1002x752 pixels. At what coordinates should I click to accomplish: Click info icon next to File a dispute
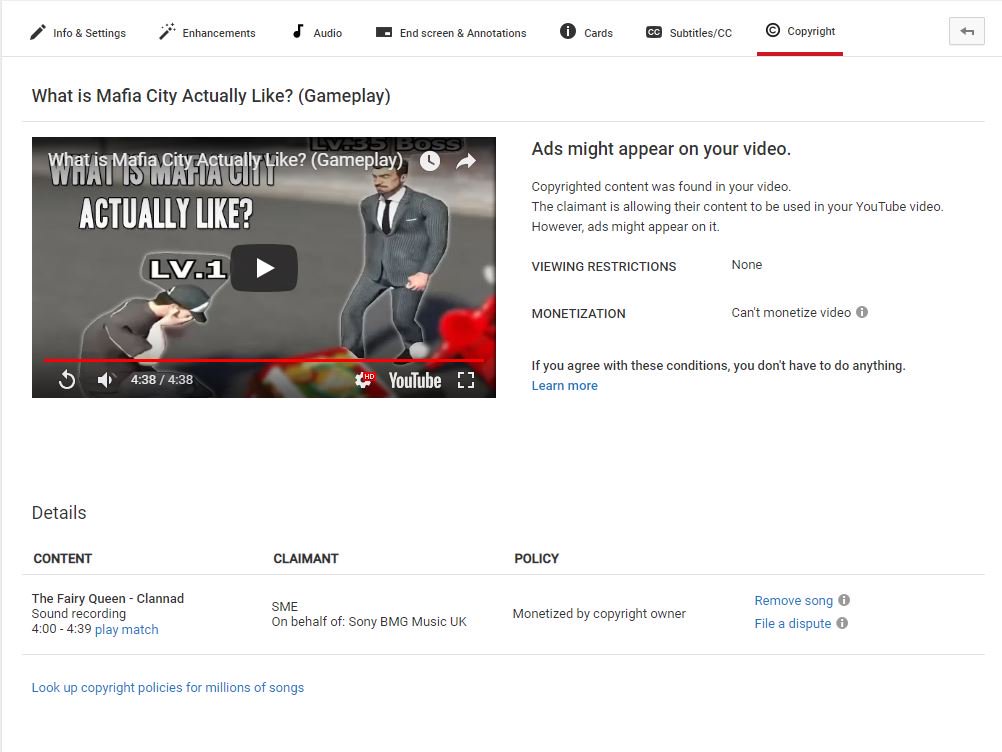point(842,623)
